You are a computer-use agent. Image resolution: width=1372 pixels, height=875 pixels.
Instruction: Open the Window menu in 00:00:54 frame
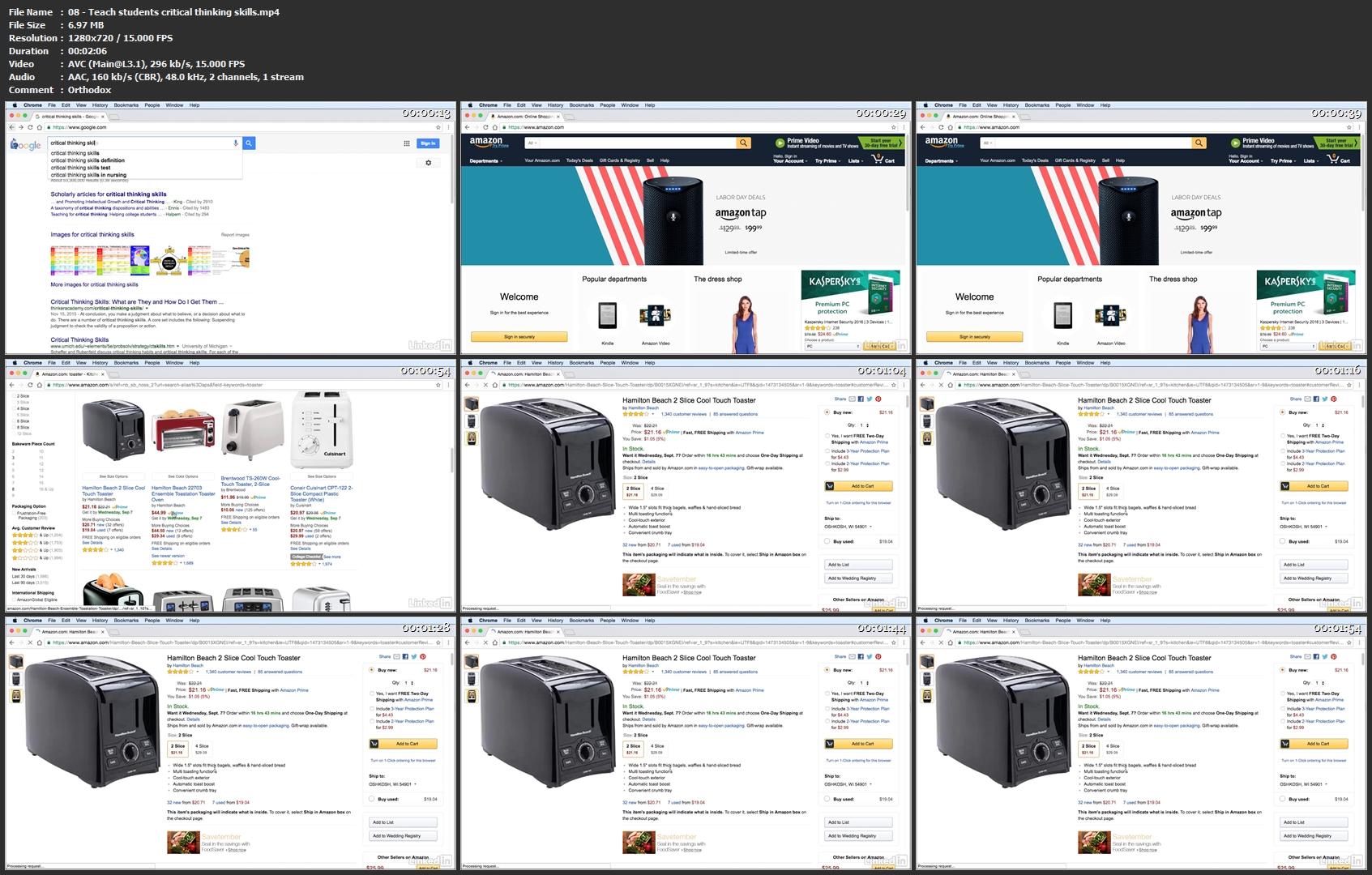[174, 362]
